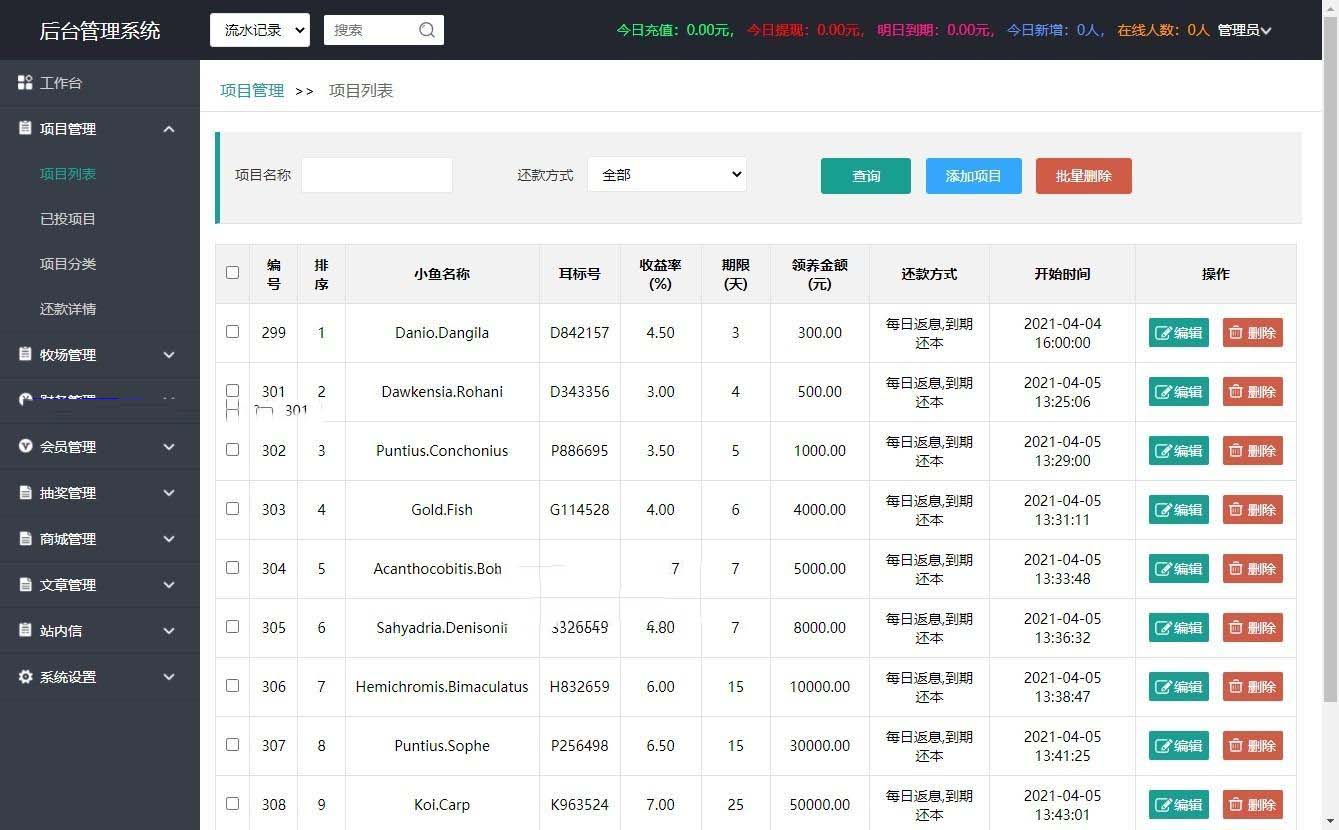Select the checkbox for Puntius.Sophe row
The width and height of the screenshot is (1339, 830).
coord(233,745)
